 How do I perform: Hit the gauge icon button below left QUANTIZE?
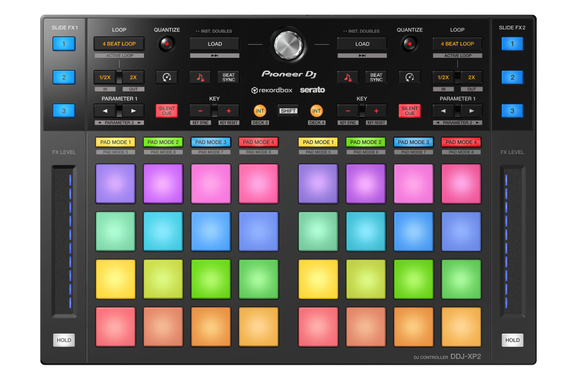(167, 77)
